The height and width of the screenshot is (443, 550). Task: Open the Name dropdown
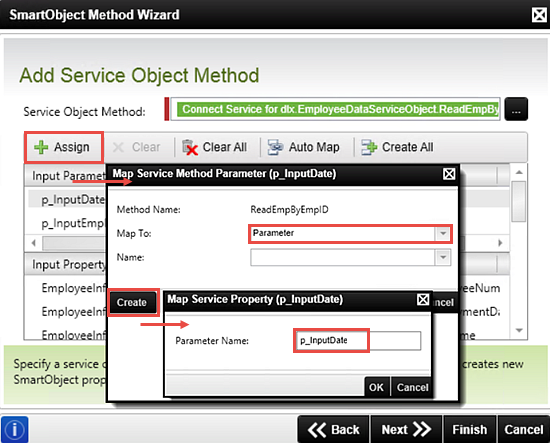pyautogui.click(x=443, y=257)
